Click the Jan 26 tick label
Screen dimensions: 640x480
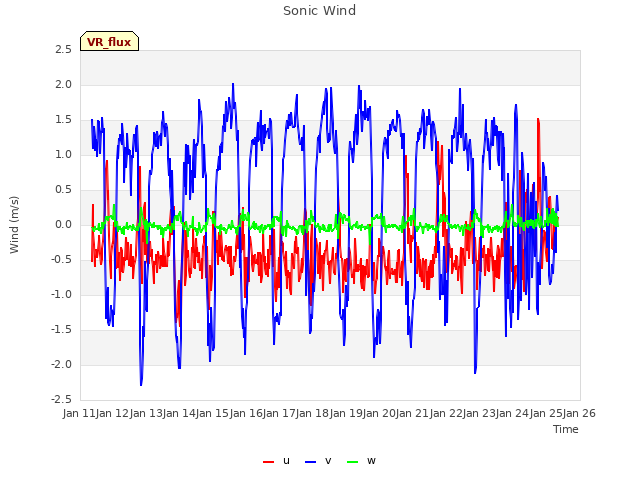tap(580, 413)
